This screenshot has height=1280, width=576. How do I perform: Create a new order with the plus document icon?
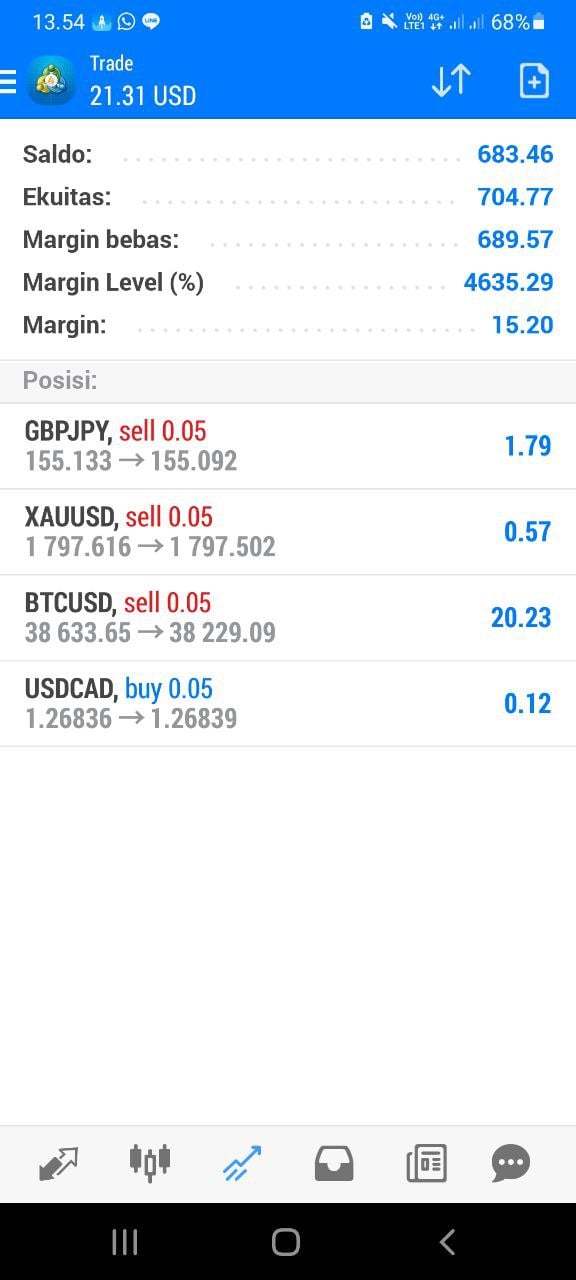coord(534,81)
